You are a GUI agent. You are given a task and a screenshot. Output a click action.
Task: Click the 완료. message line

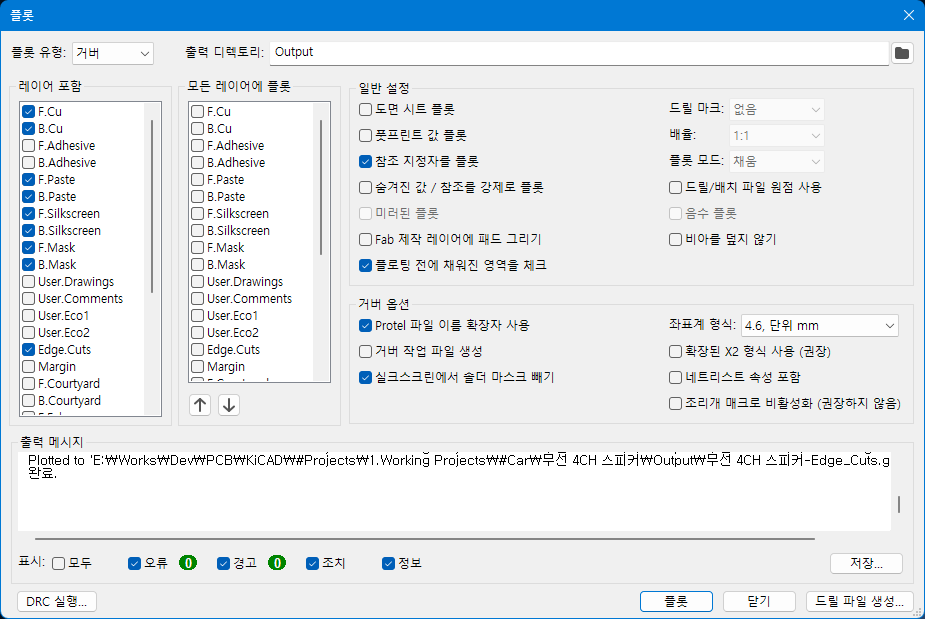tap(42, 473)
